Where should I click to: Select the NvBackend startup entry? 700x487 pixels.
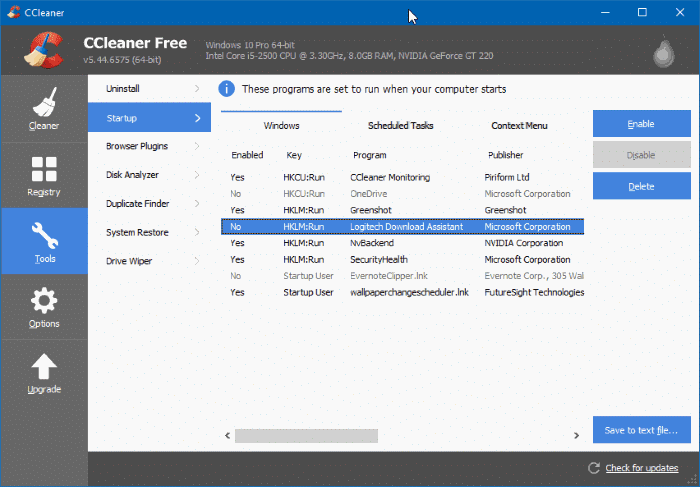pyautogui.click(x=402, y=243)
